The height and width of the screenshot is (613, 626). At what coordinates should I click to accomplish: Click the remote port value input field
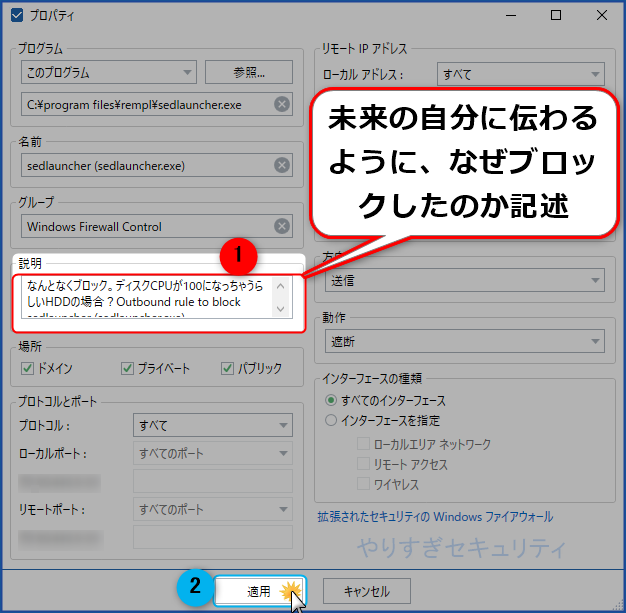pos(213,537)
